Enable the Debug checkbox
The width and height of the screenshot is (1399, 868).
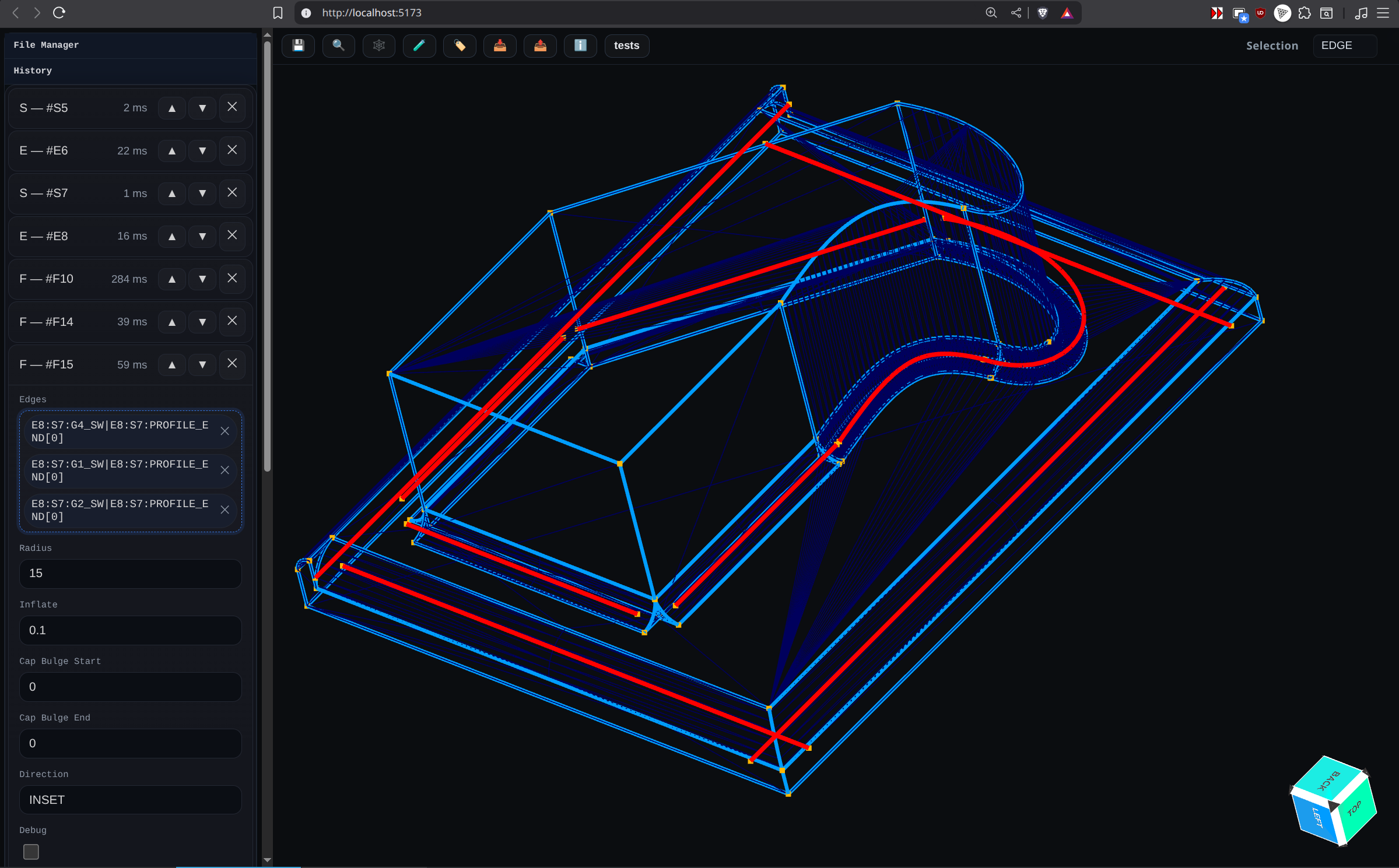[31, 852]
